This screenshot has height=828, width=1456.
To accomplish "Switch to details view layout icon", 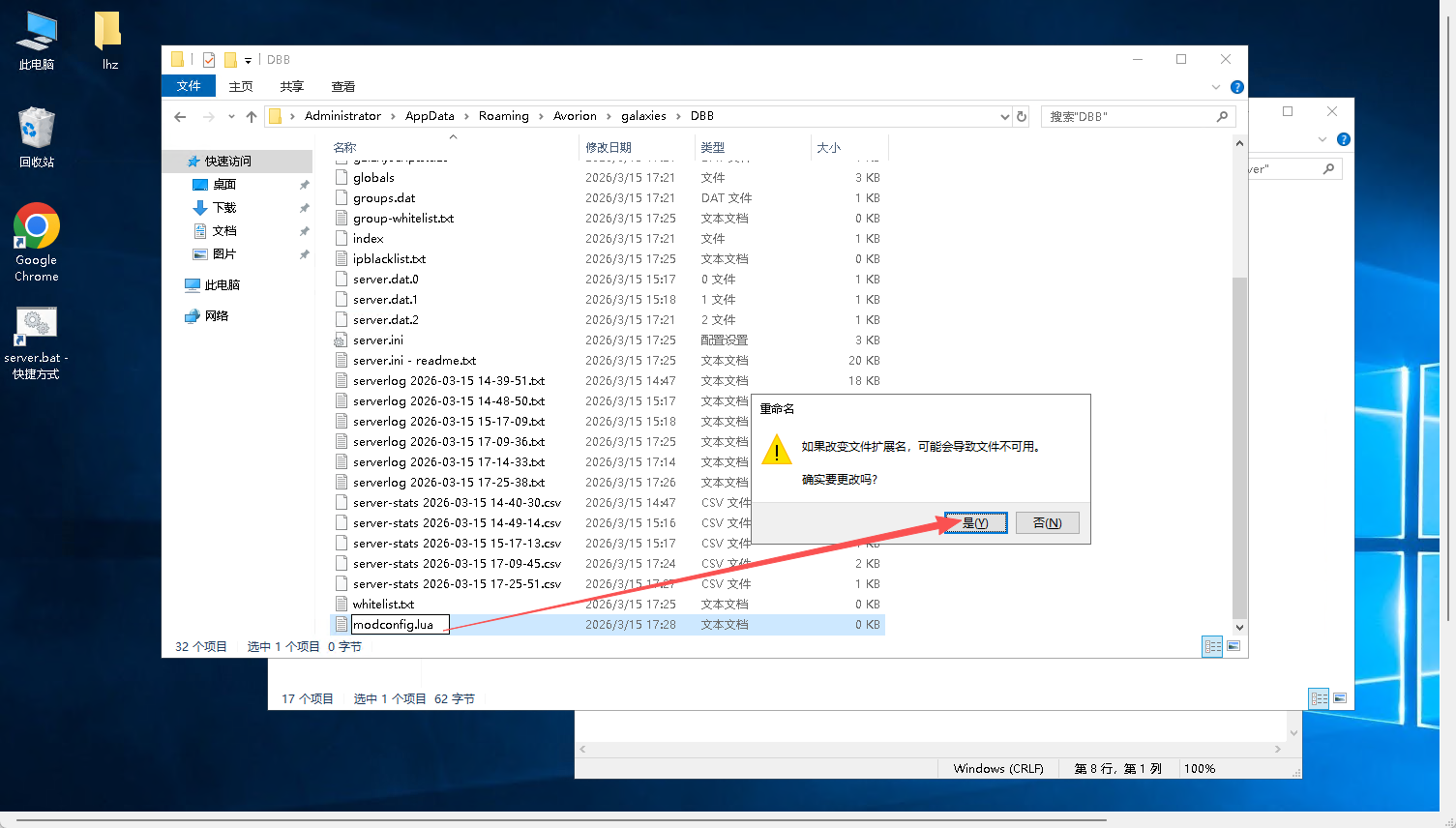I will pyautogui.click(x=1212, y=646).
